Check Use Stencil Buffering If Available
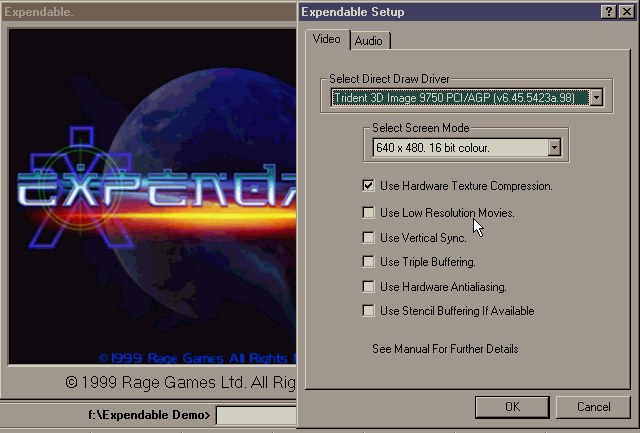Viewport: 640px width, 433px height. [368, 311]
